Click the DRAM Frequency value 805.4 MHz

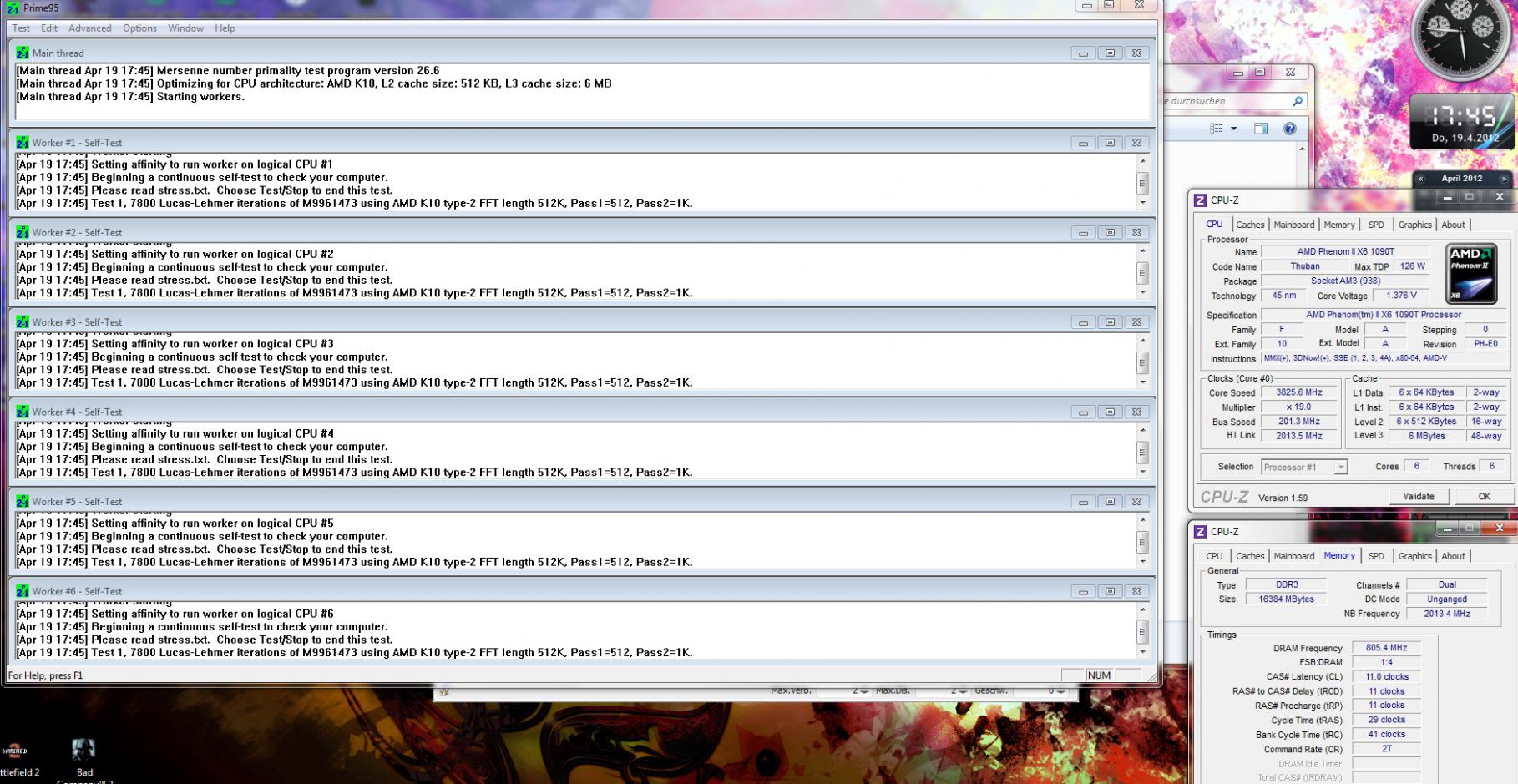point(1386,648)
